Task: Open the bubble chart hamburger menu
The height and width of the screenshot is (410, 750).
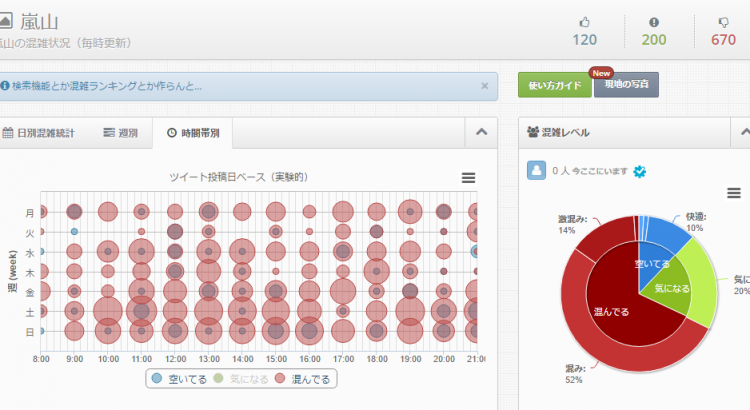Action: point(468,178)
